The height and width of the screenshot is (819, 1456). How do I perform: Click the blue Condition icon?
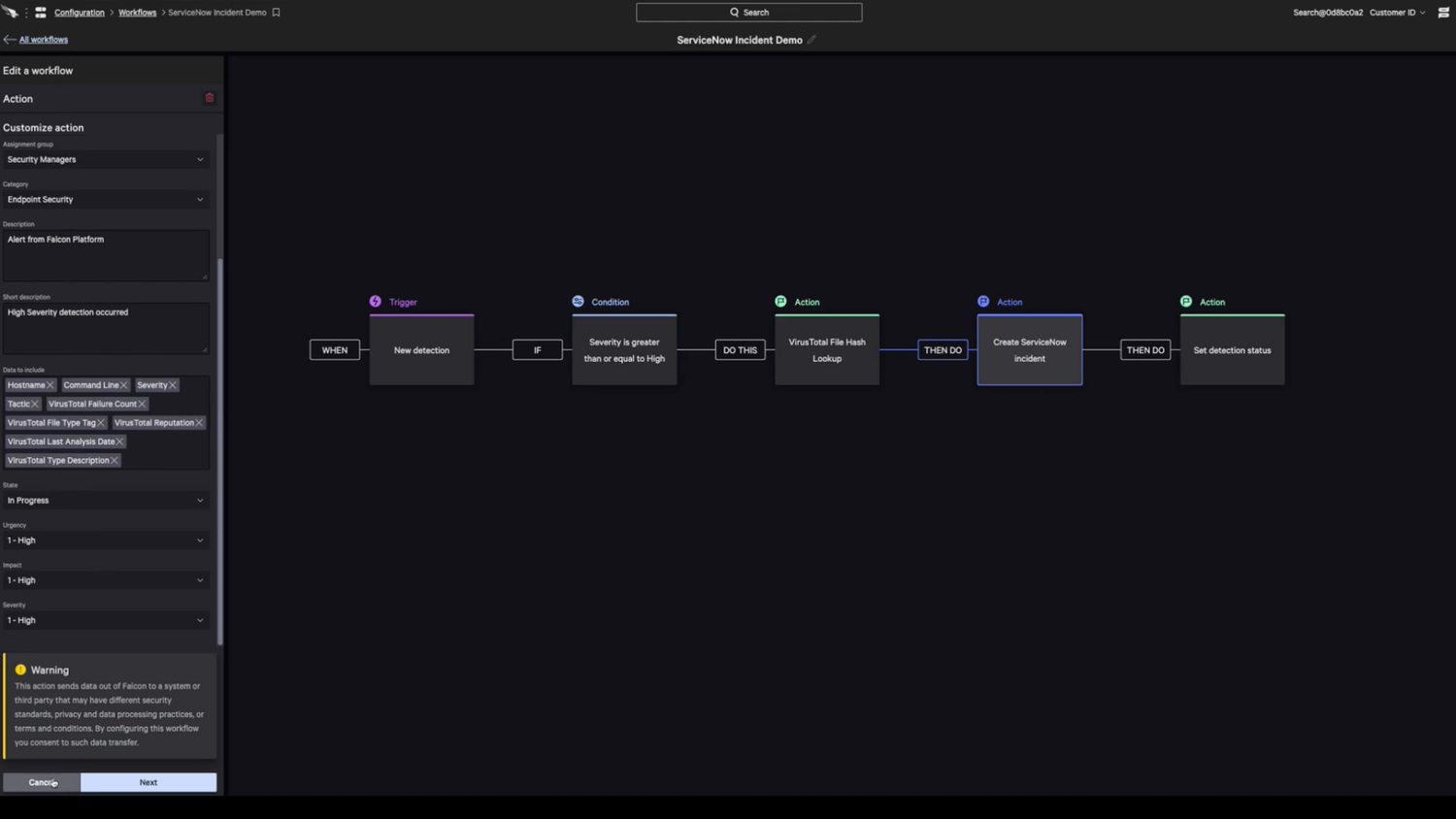(x=579, y=302)
